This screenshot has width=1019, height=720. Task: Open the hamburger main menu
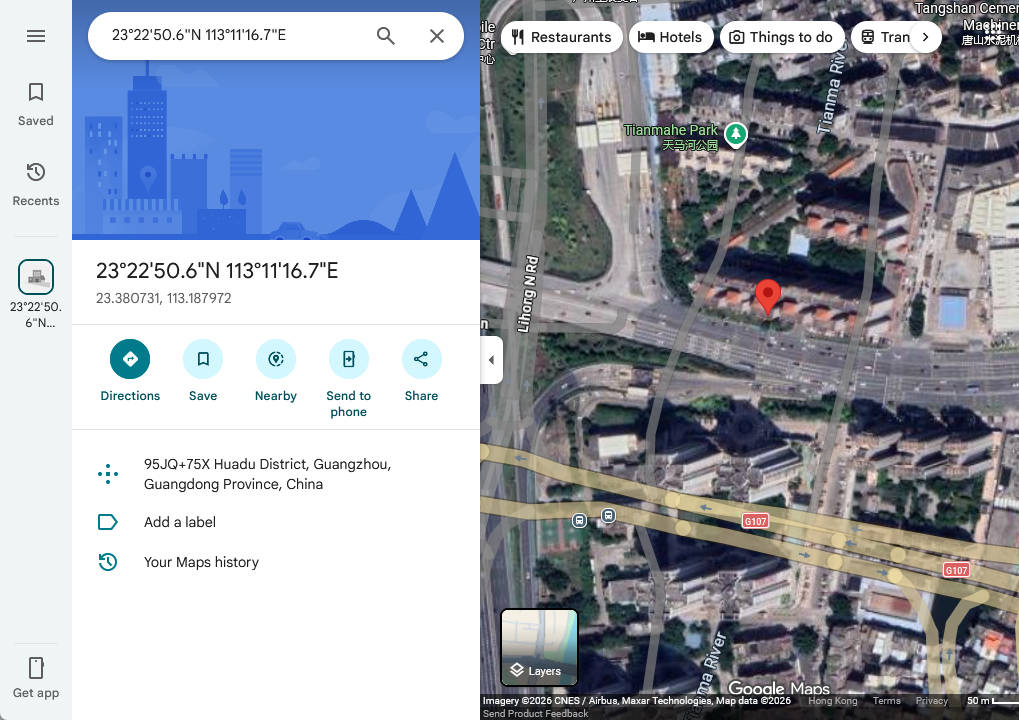36,36
